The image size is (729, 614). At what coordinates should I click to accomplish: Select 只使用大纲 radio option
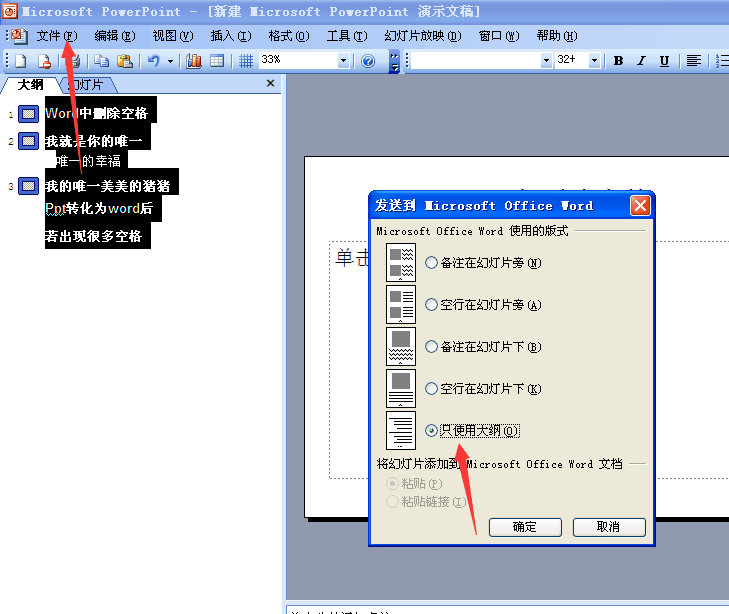pyautogui.click(x=431, y=430)
